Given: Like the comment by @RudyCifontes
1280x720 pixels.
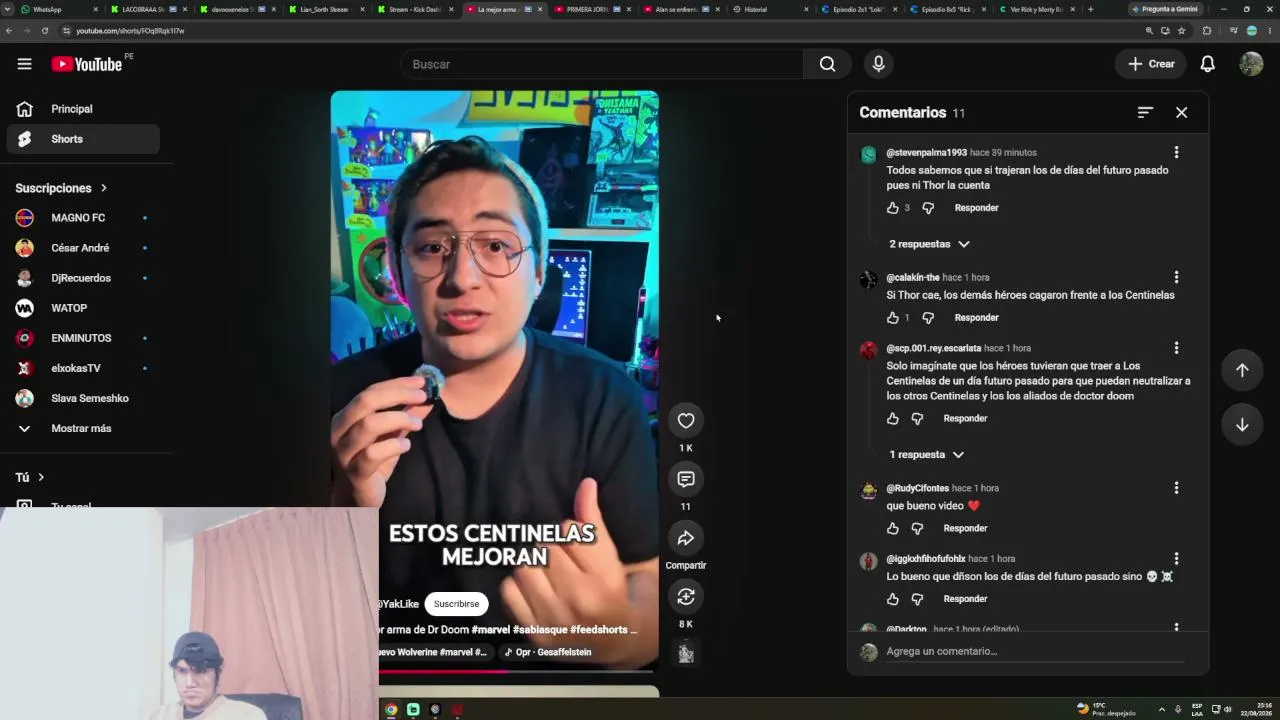Looking at the screenshot, I should (893, 529).
